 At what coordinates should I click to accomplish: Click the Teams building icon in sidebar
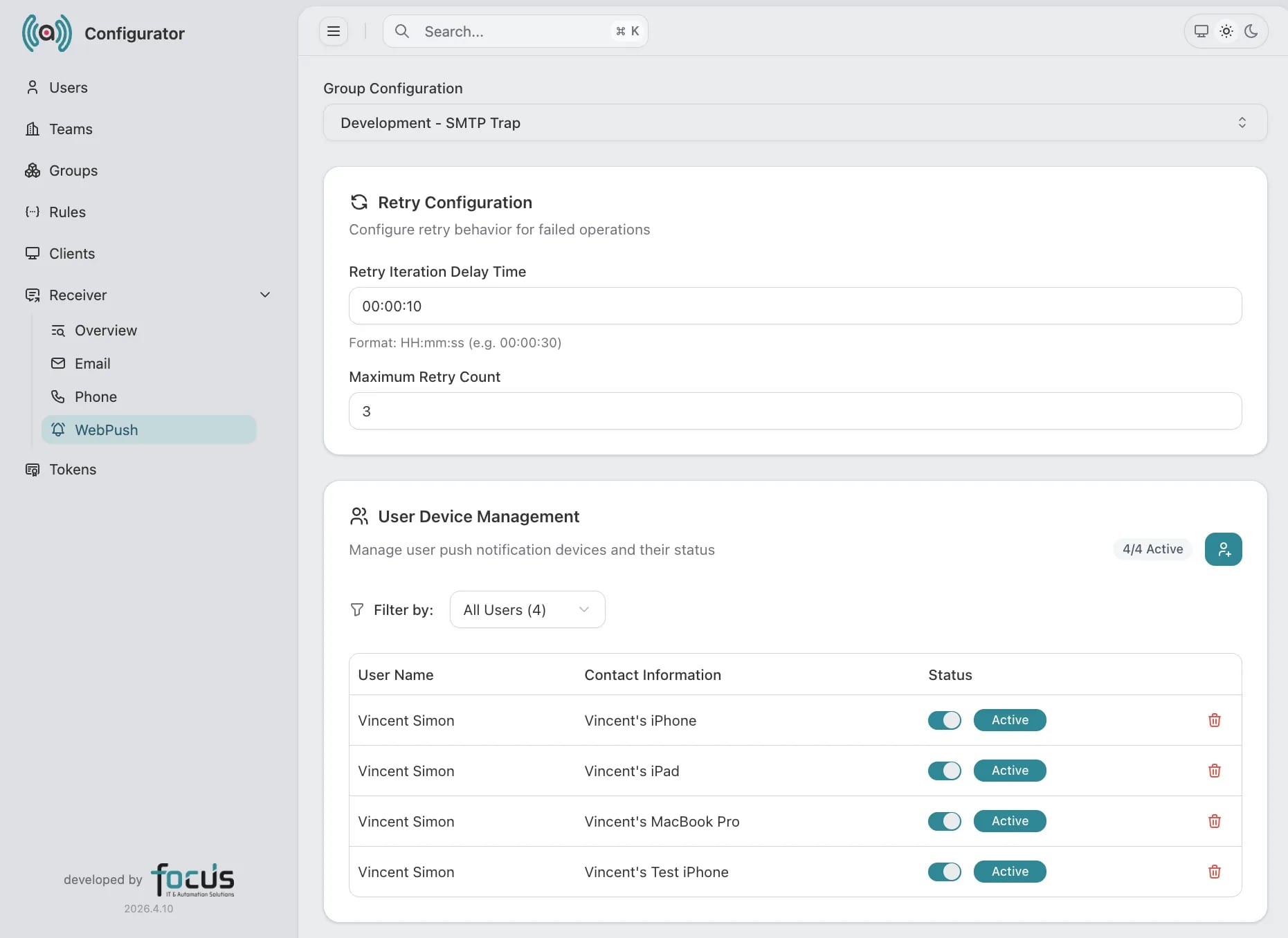[33, 129]
